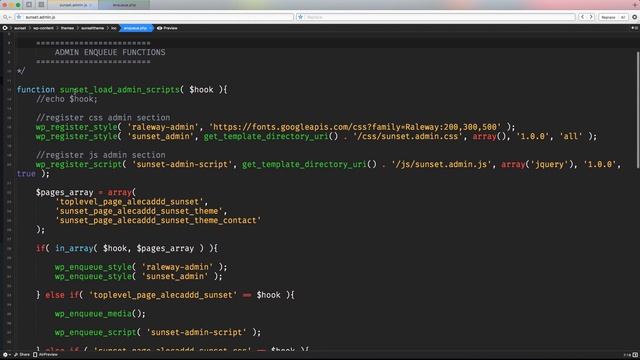Click the Share button in the status bar
This screenshot has height=360, width=640.
22,355
